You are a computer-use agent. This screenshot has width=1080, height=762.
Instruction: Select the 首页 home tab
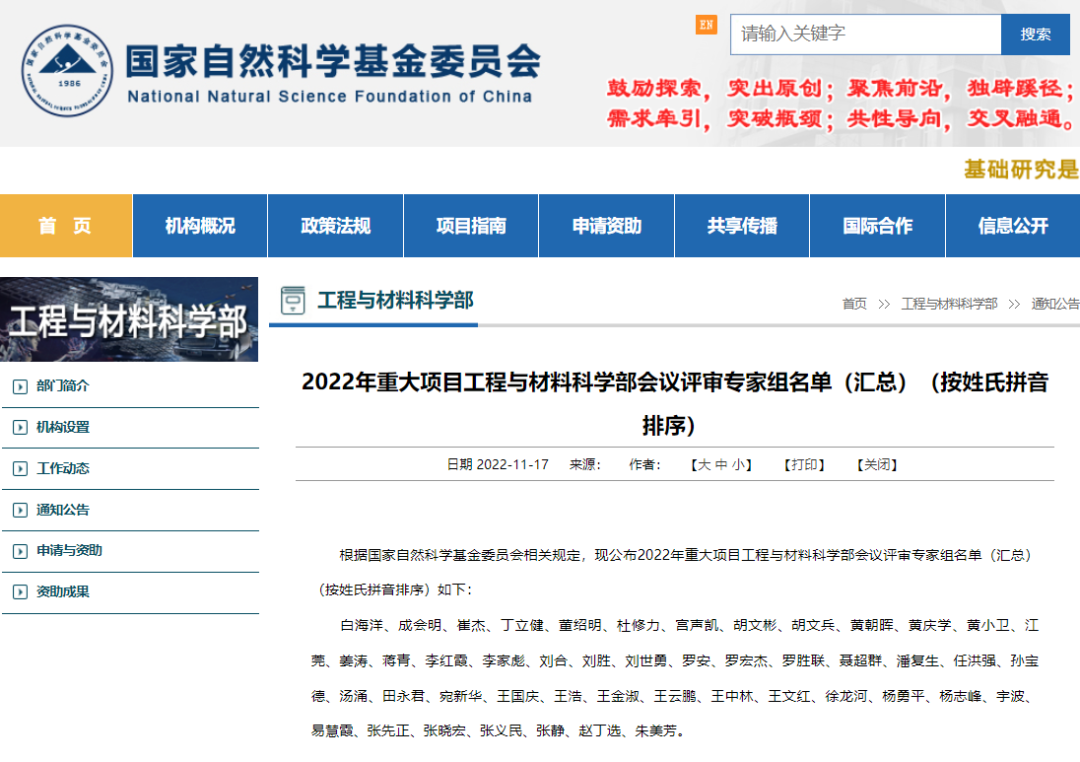click(66, 226)
